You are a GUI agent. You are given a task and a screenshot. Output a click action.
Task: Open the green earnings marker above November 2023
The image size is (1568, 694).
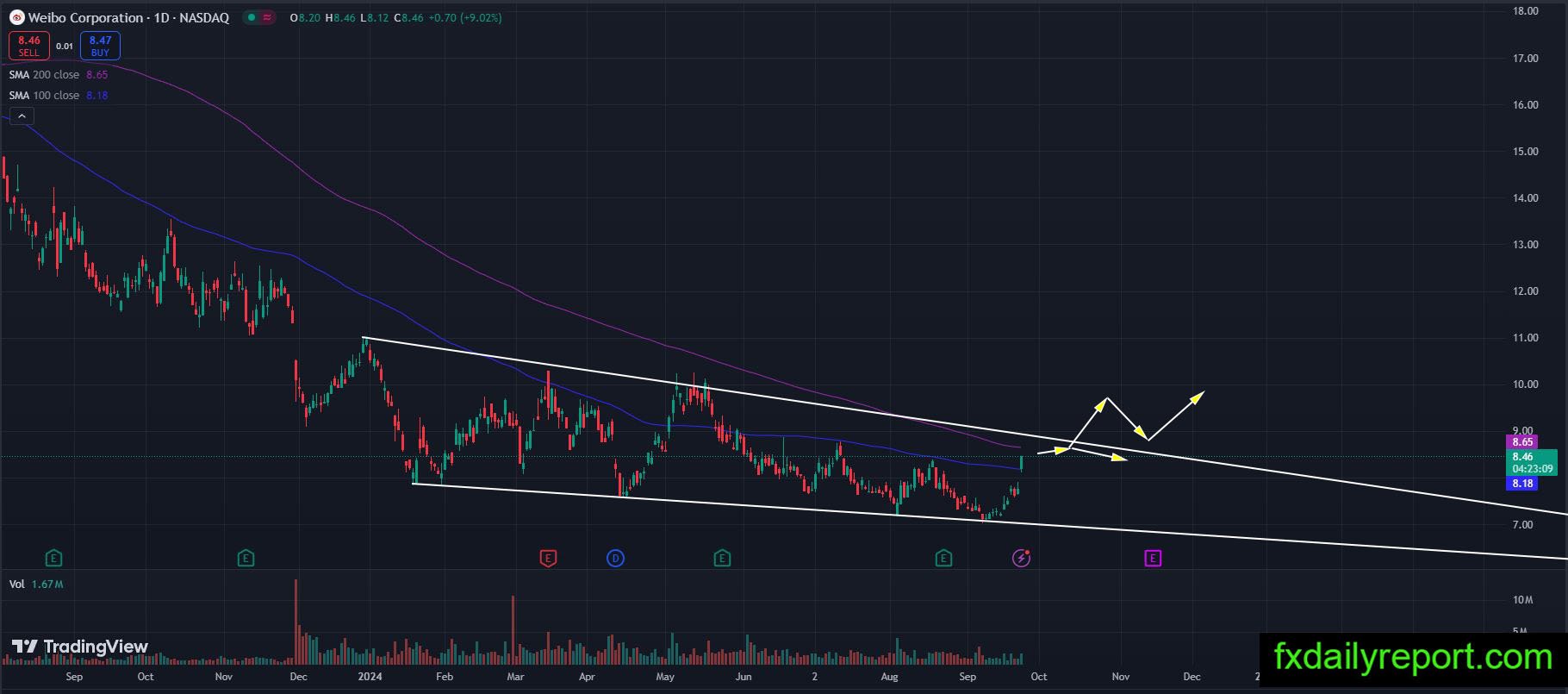[x=246, y=559]
